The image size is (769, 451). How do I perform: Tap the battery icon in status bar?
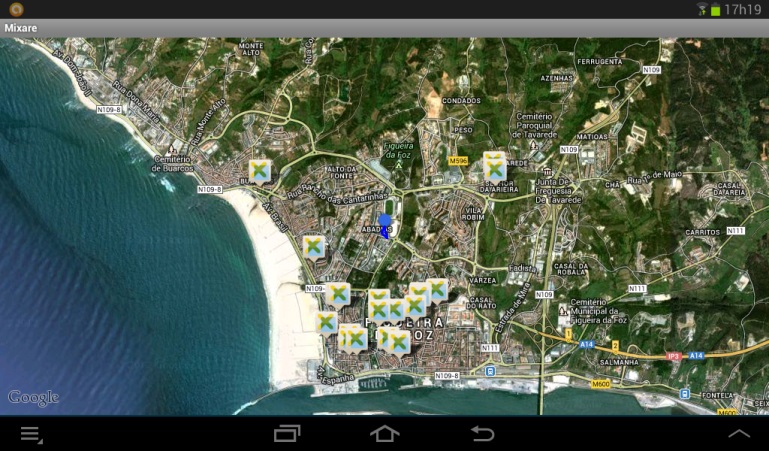pos(715,9)
